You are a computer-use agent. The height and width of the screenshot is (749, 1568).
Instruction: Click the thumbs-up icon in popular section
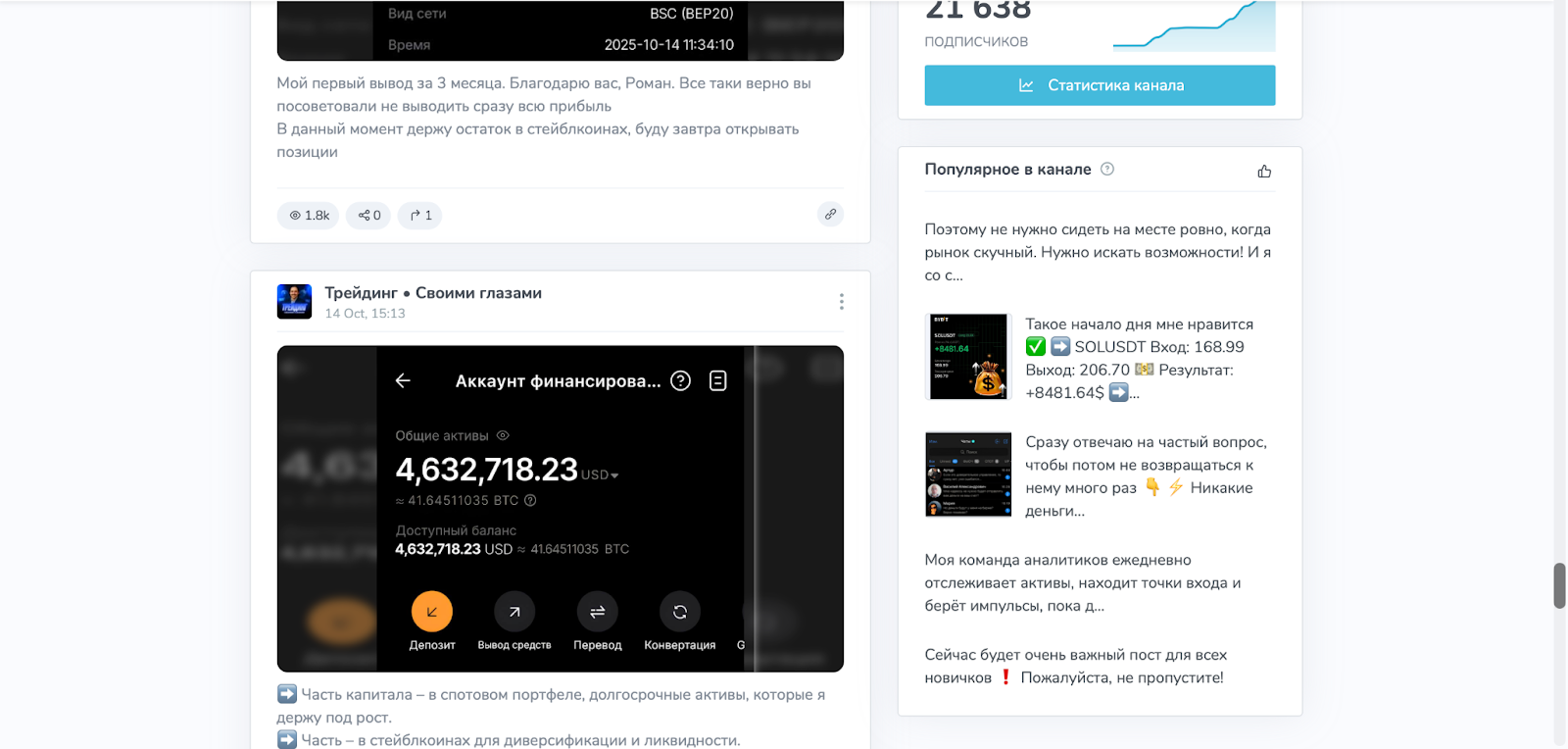(x=1264, y=171)
